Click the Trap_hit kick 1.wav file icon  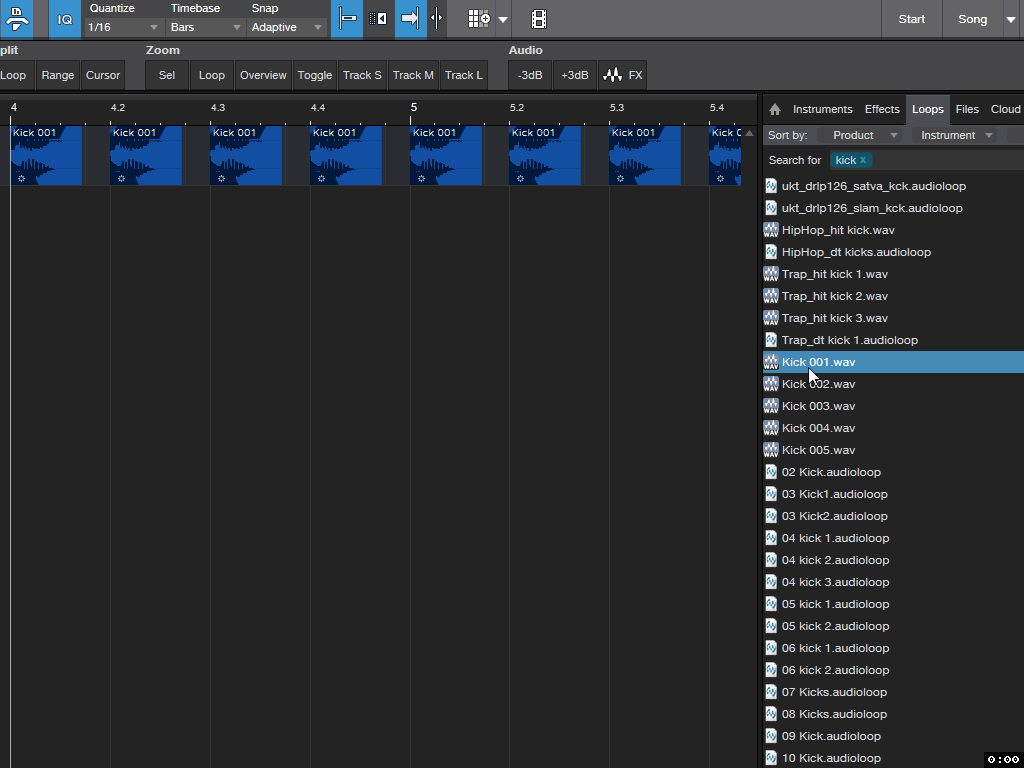(x=771, y=274)
